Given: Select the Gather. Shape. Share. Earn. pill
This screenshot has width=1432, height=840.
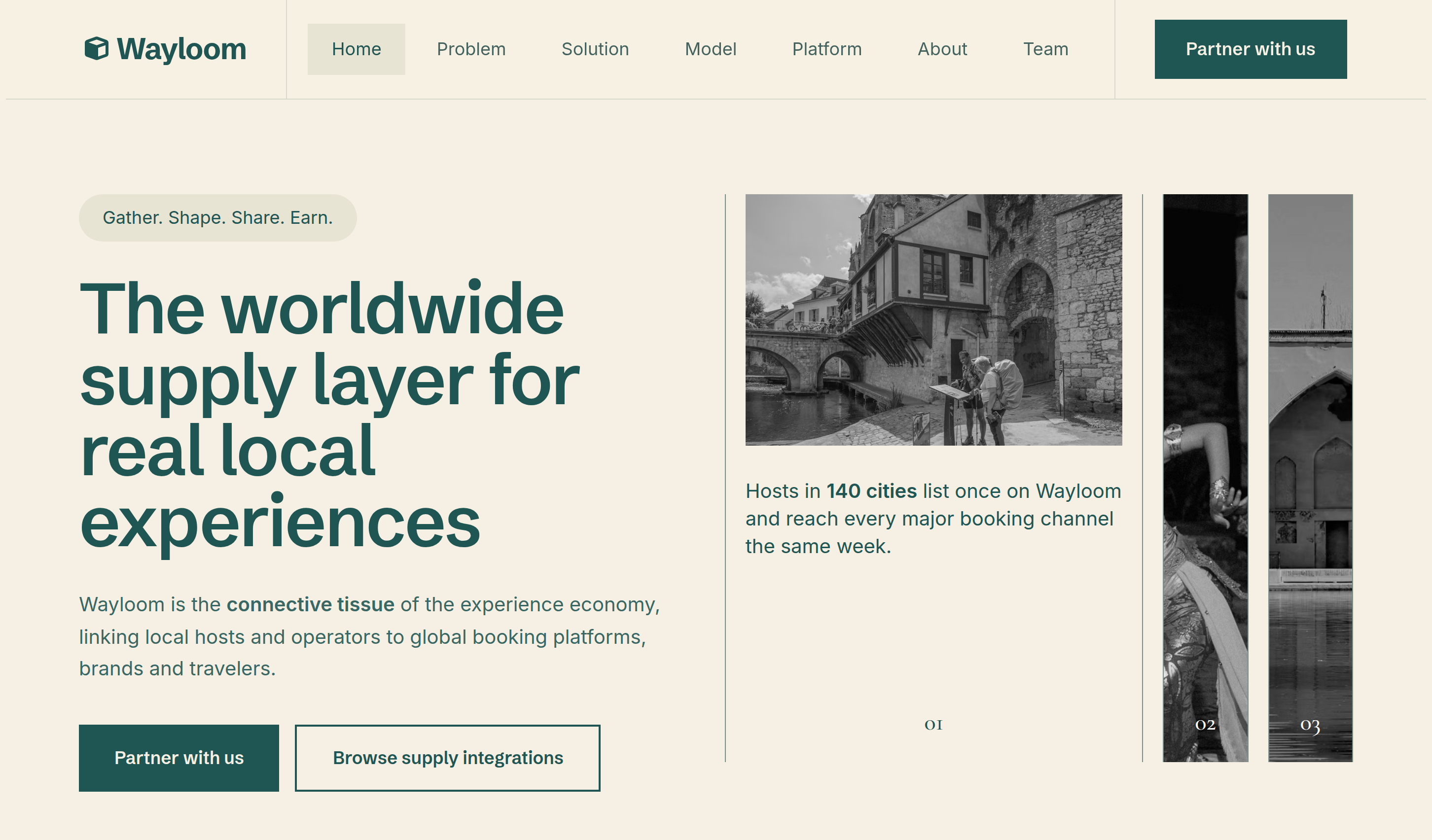Looking at the screenshot, I should click(x=217, y=217).
